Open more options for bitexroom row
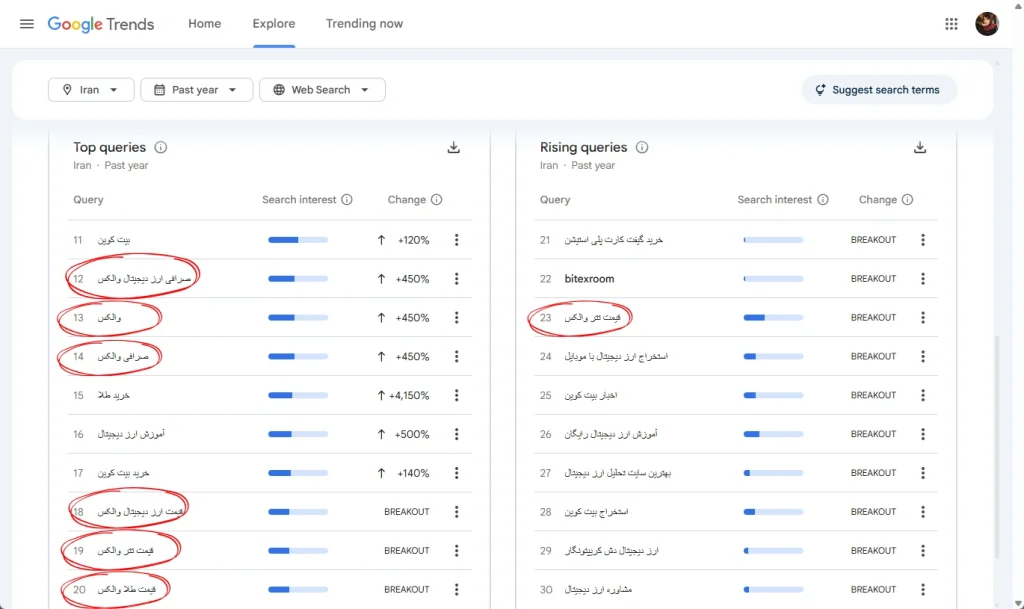 (x=923, y=279)
